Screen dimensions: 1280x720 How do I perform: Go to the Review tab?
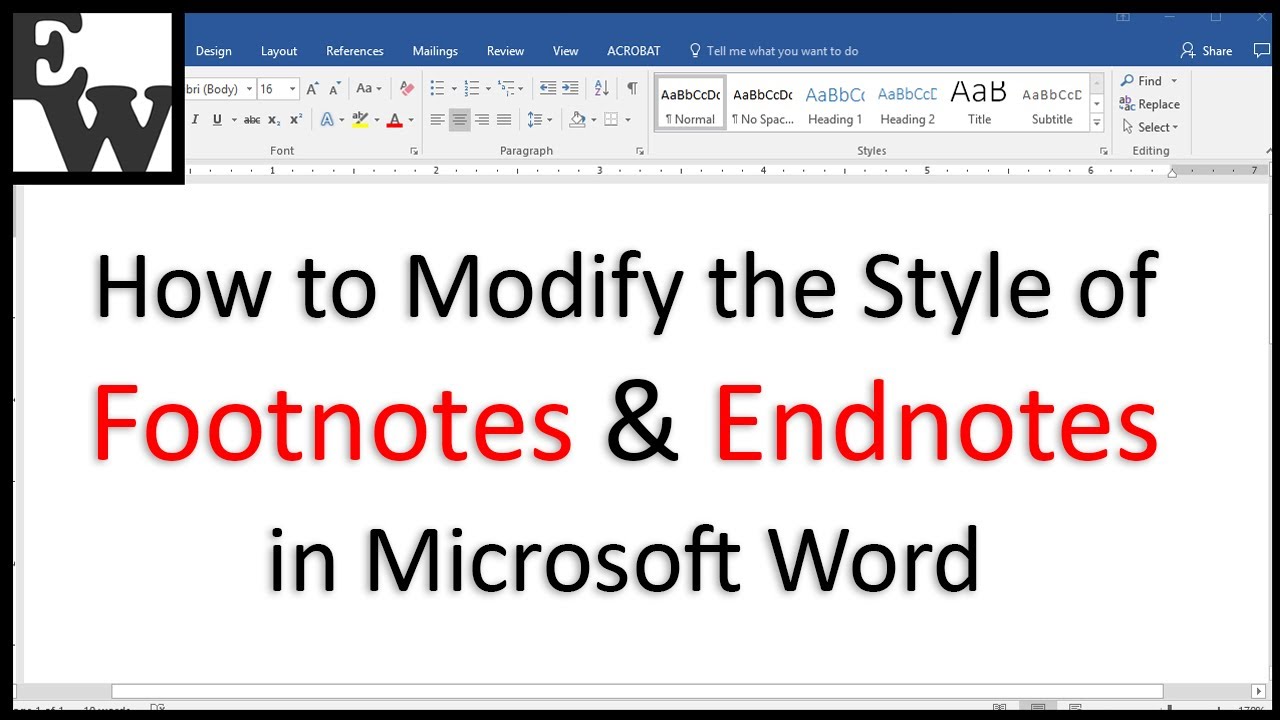click(505, 51)
